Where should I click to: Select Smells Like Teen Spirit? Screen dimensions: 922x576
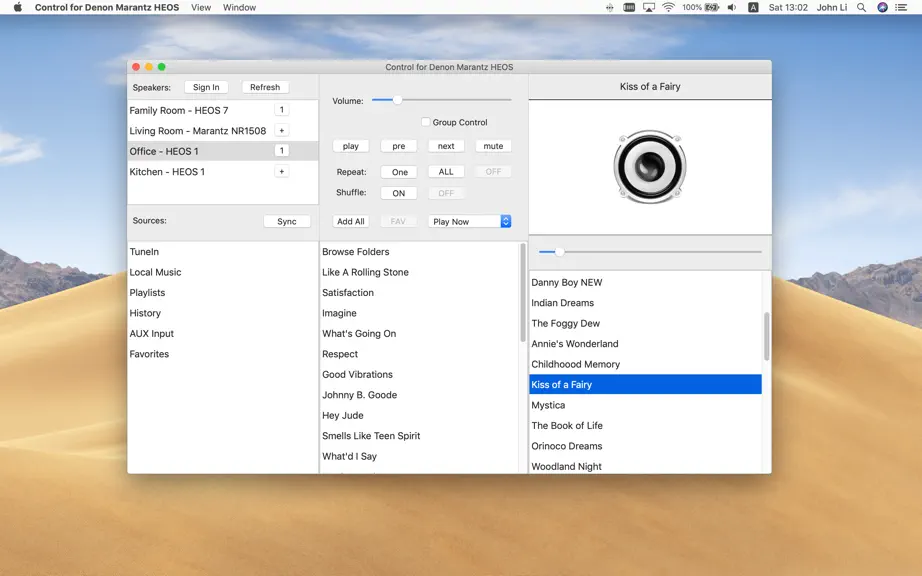(x=420, y=436)
